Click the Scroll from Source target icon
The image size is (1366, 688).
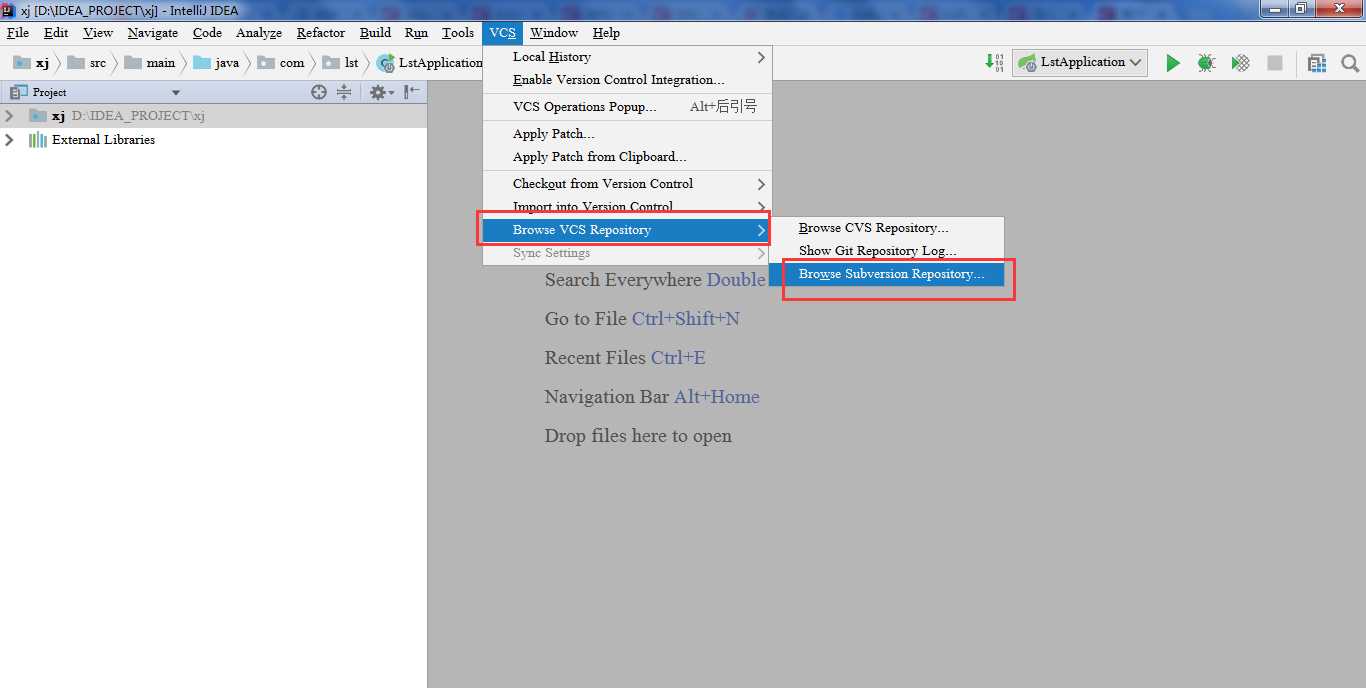(x=319, y=92)
